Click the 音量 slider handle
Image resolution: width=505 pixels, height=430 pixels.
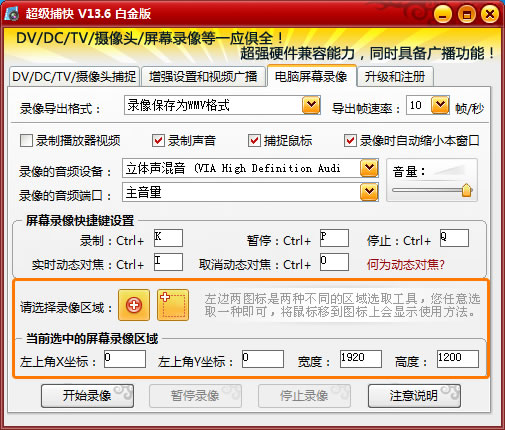point(467,190)
